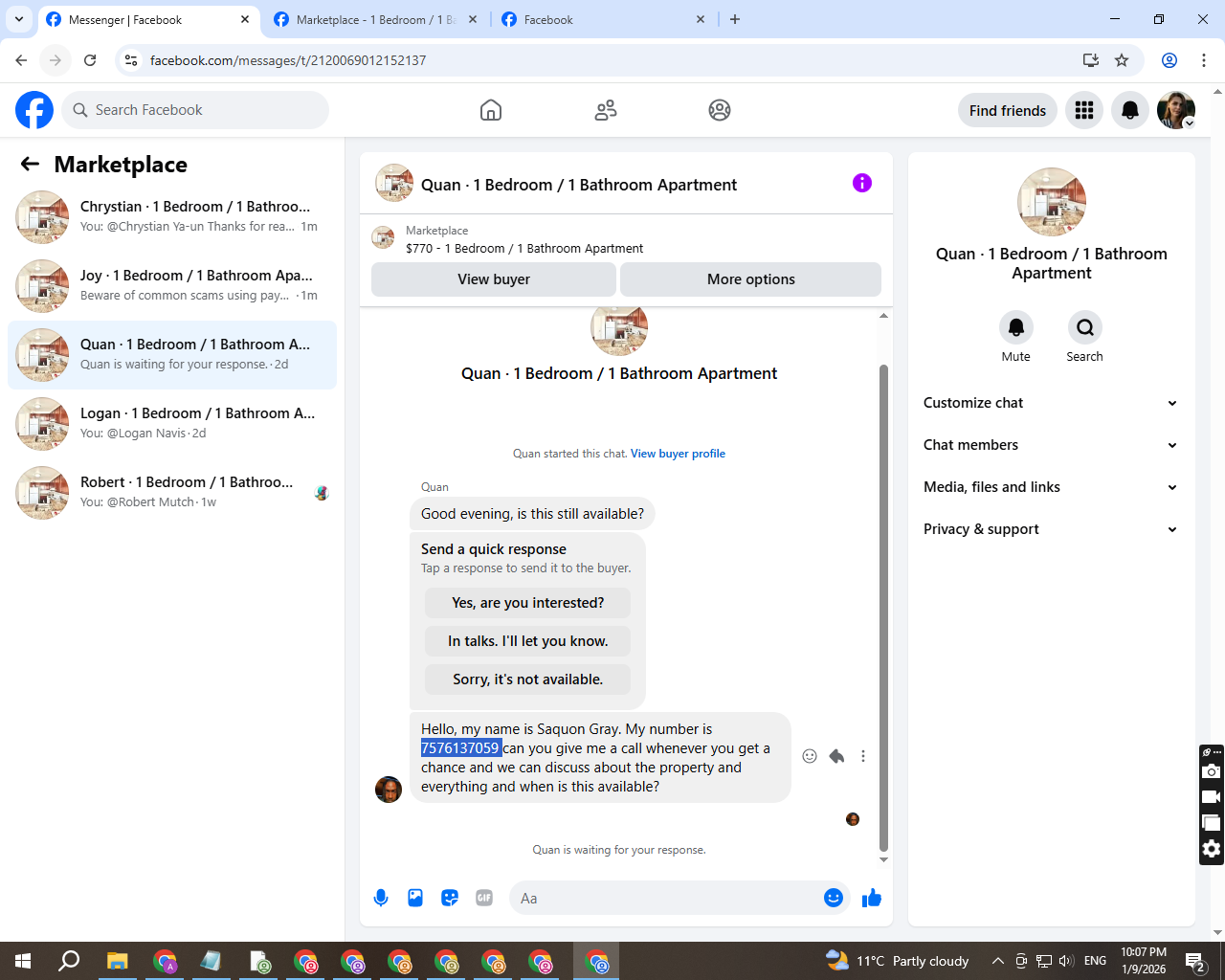Open Windows Start menu
The width and height of the screenshot is (1225, 980).
[x=23, y=961]
